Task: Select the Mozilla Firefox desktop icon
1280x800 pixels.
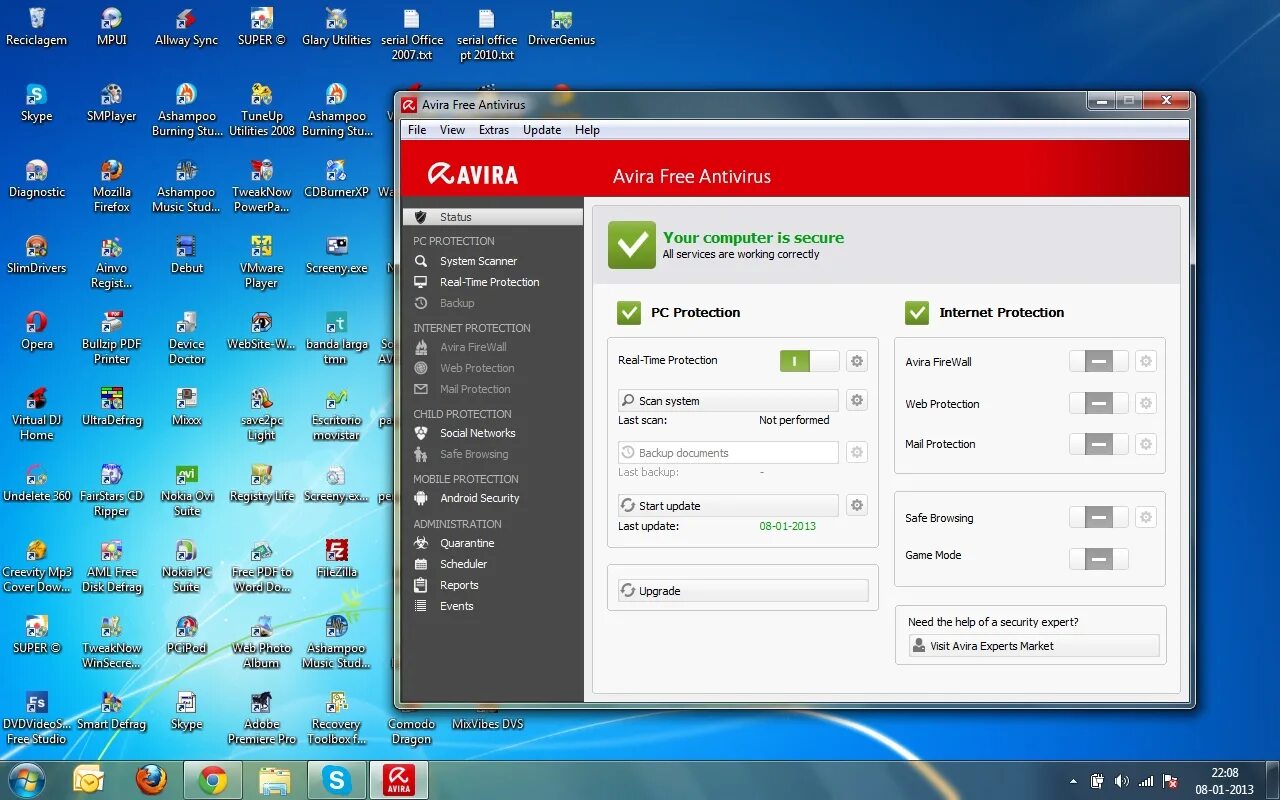Action: tap(112, 186)
